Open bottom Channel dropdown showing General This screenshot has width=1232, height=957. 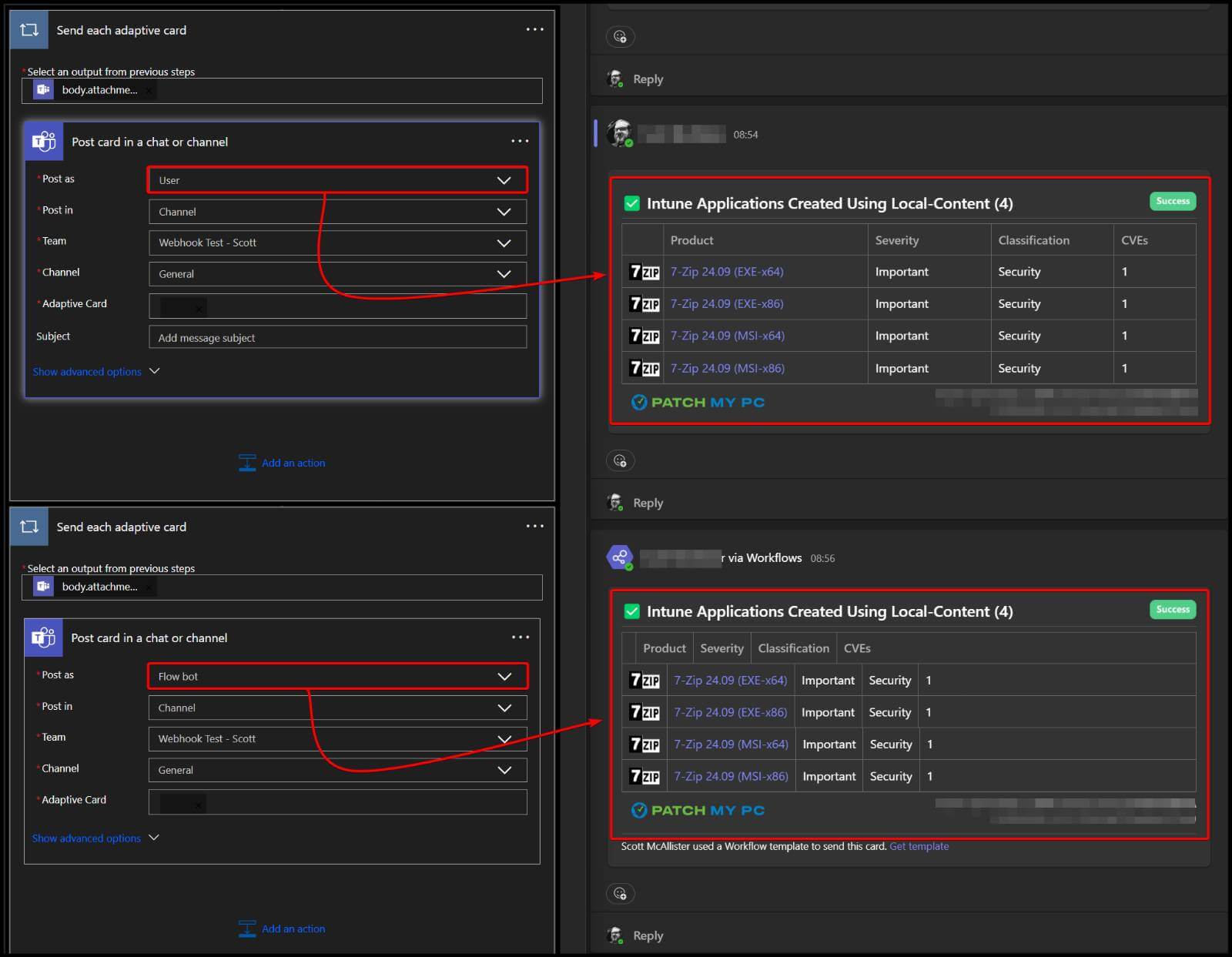tap(337, 770)
